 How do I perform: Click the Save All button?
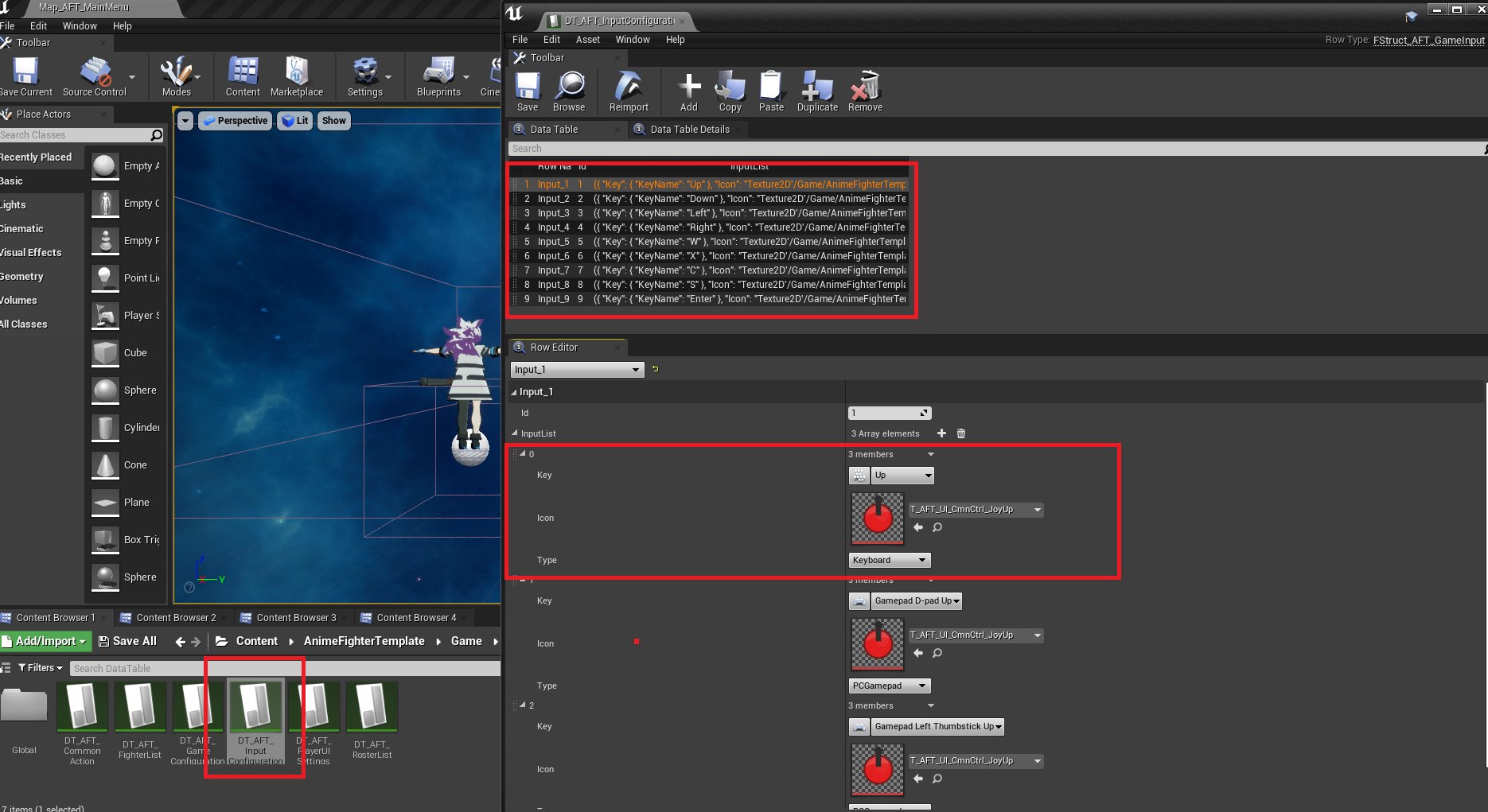(127, 641)
